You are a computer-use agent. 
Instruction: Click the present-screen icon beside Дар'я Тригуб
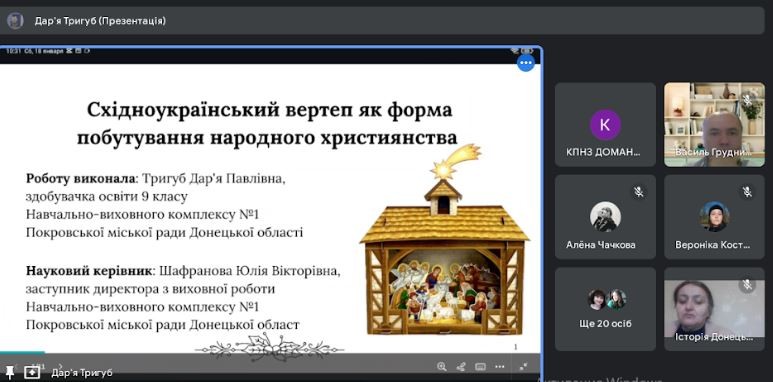pyautogui.click(x=32, y=372)
